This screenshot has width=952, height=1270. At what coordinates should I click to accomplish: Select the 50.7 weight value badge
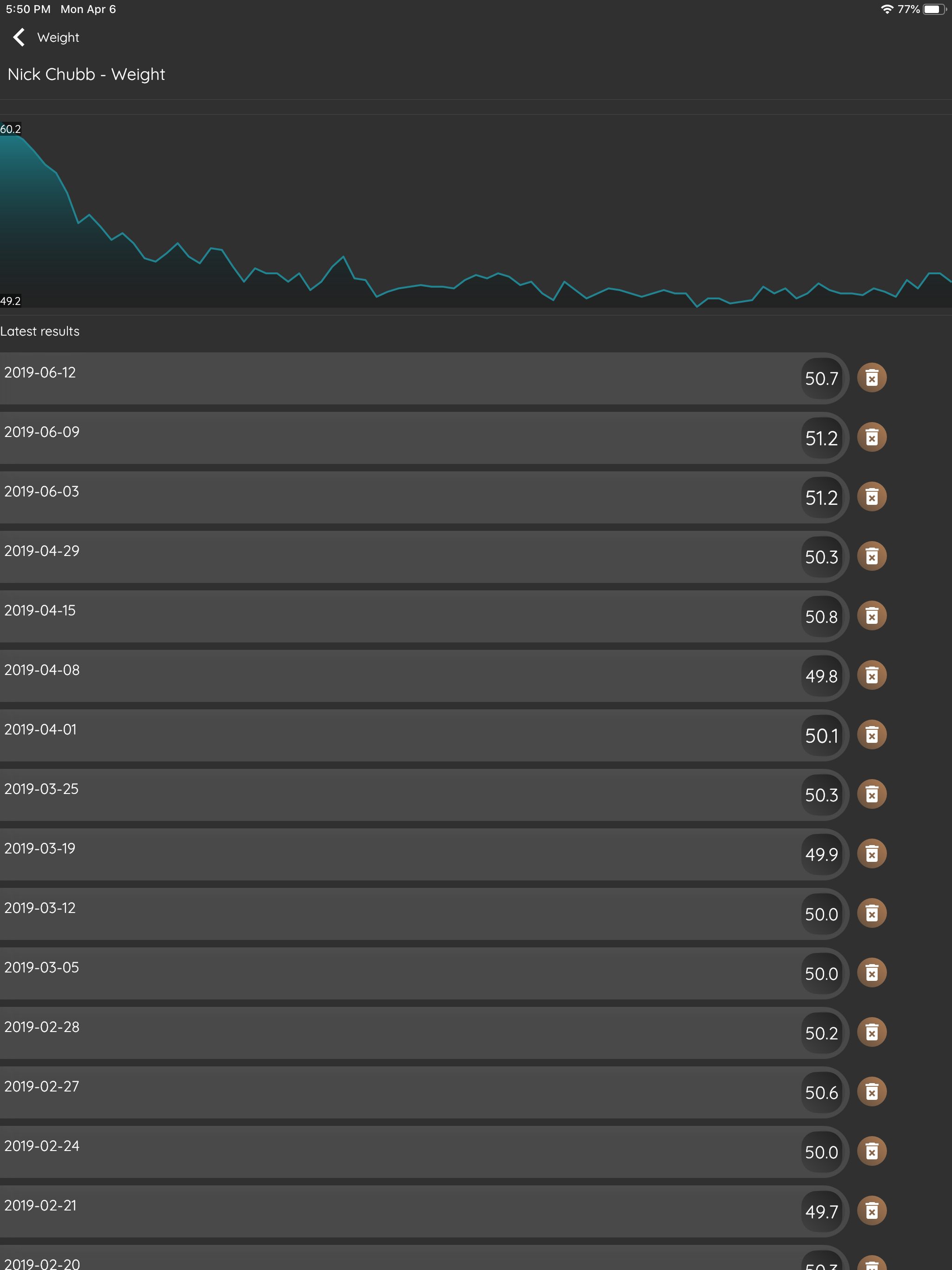[821, 378]
